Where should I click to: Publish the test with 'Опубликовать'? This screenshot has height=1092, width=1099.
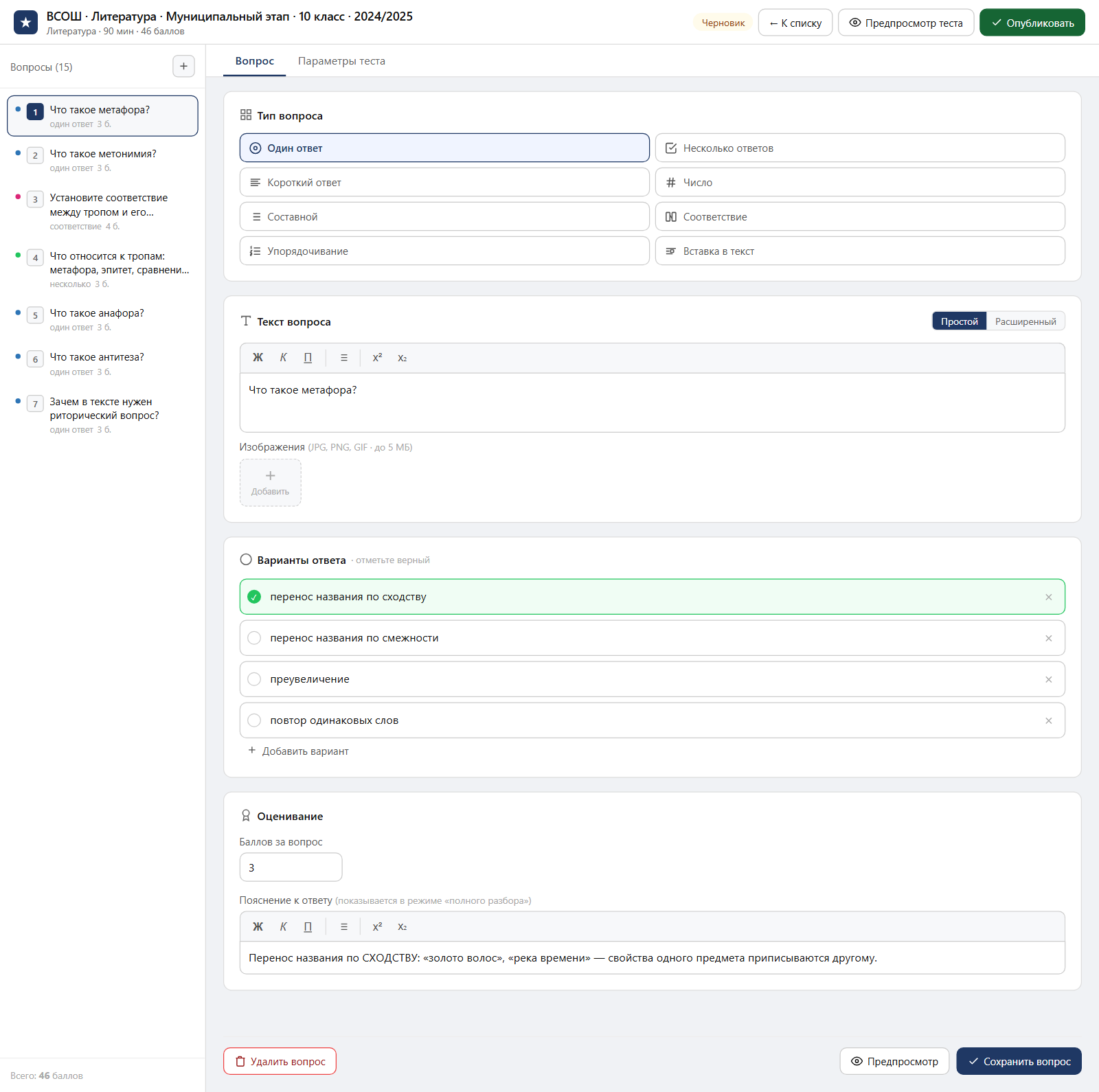tap(1032, 23)
